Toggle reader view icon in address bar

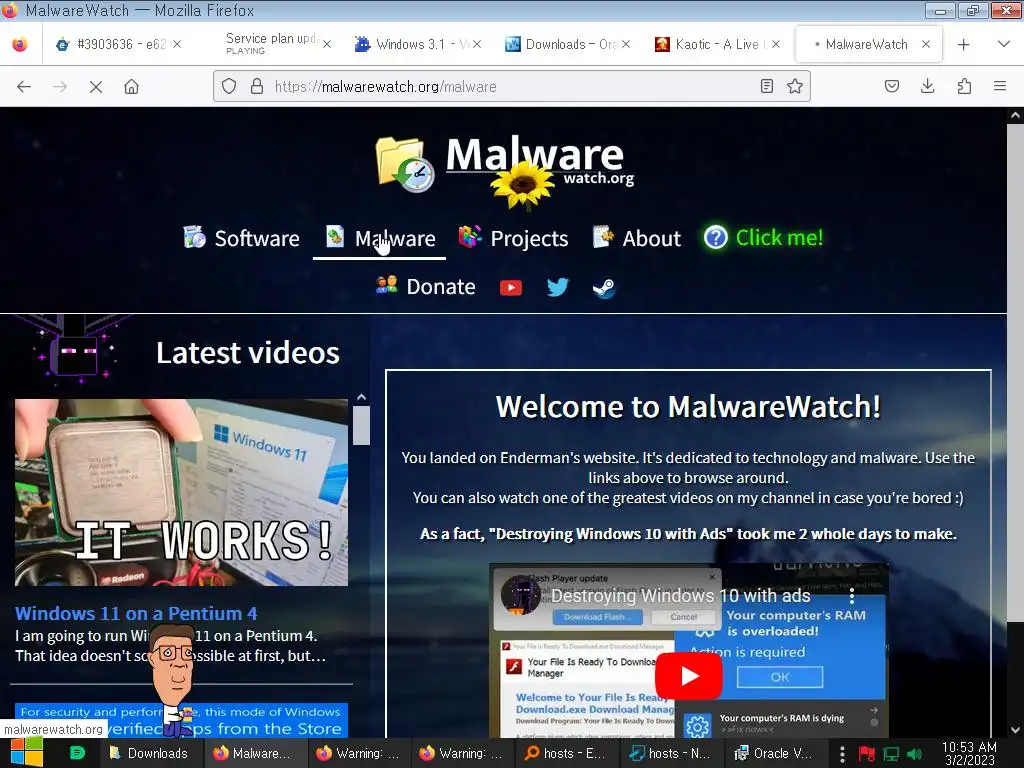click(x=767, y=86)
